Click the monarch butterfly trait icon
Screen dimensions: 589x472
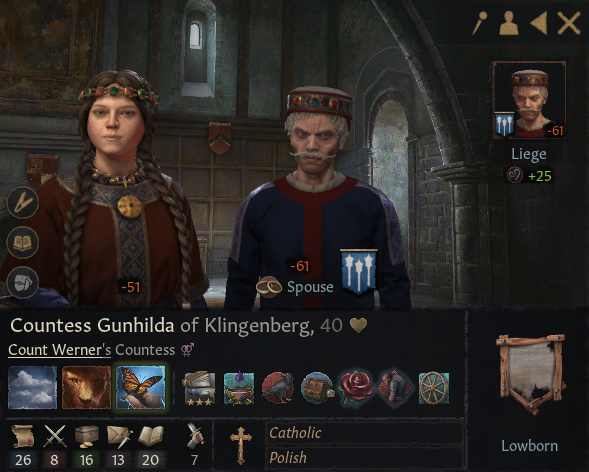(x=140, y=387)
